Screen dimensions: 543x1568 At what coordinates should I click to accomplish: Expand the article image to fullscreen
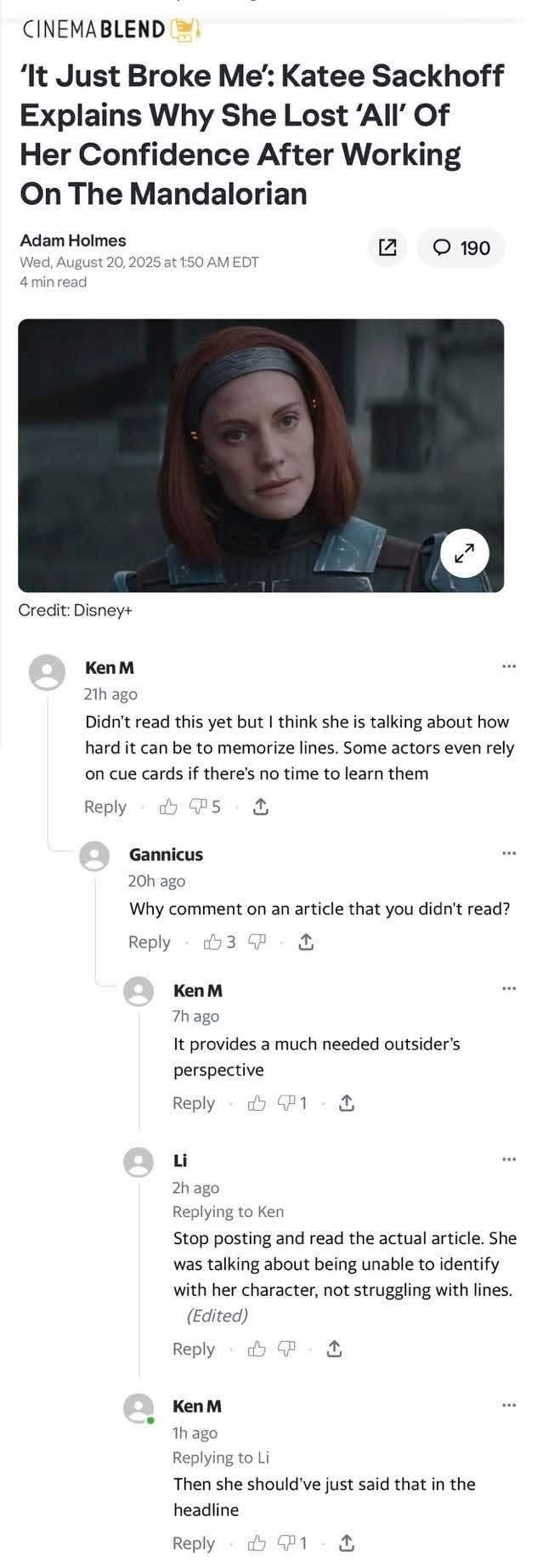(x=464, y=554)
